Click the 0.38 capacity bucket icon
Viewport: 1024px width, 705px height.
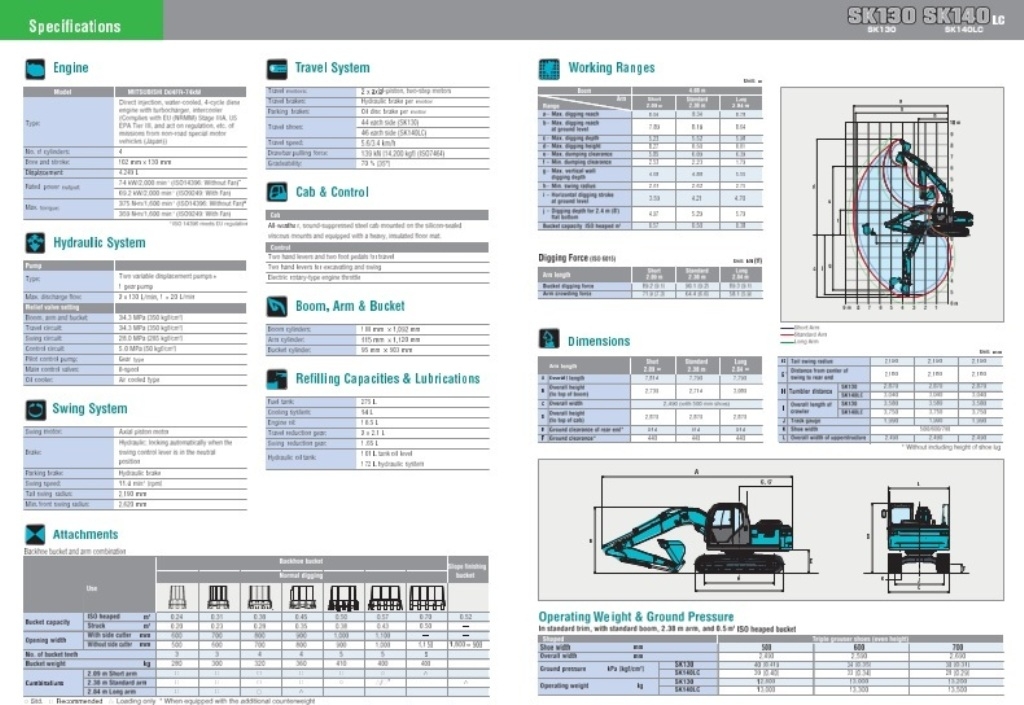(260, 597)
